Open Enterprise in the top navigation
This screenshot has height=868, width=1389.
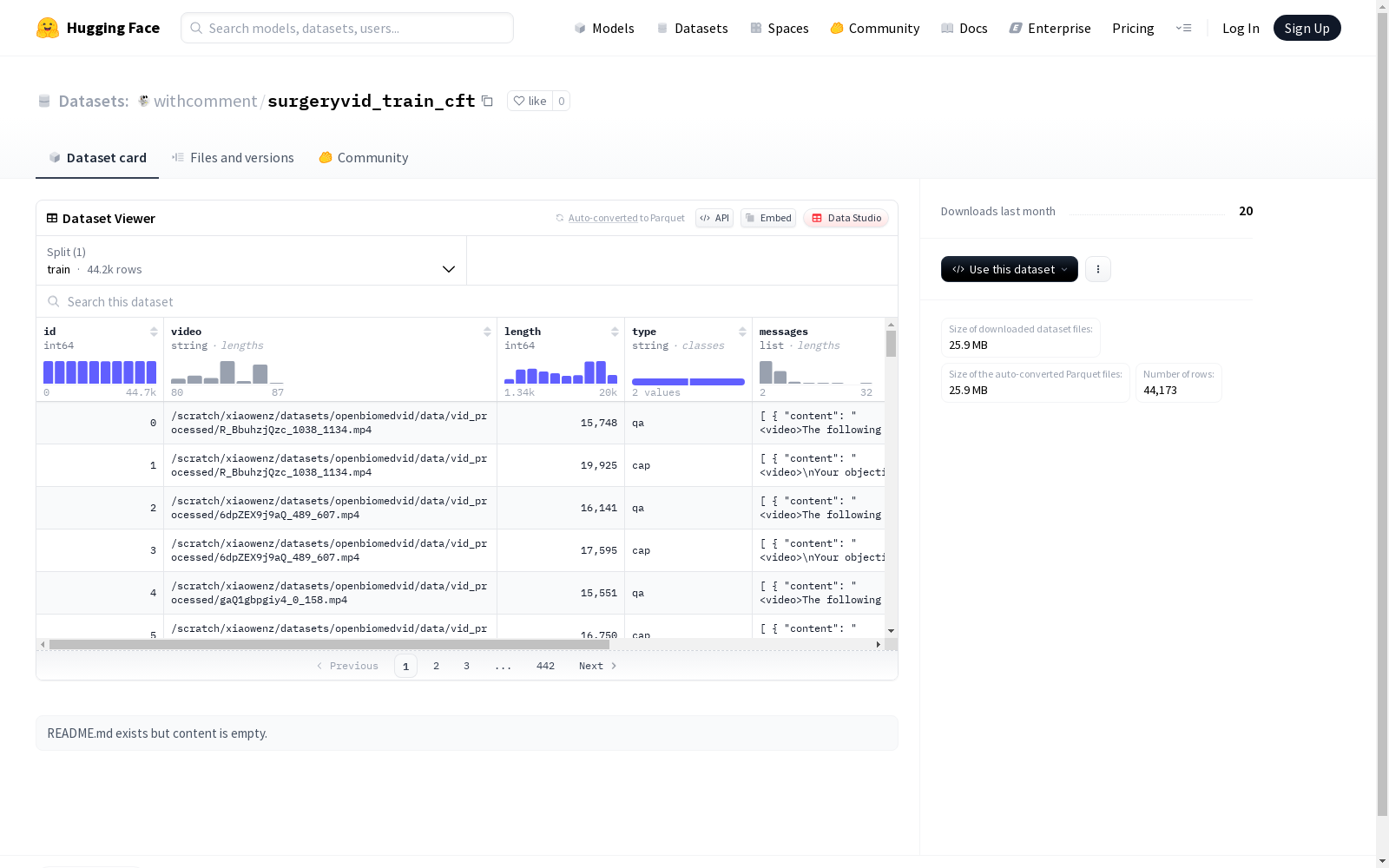pyautogui.click(x=1050, y=28)
